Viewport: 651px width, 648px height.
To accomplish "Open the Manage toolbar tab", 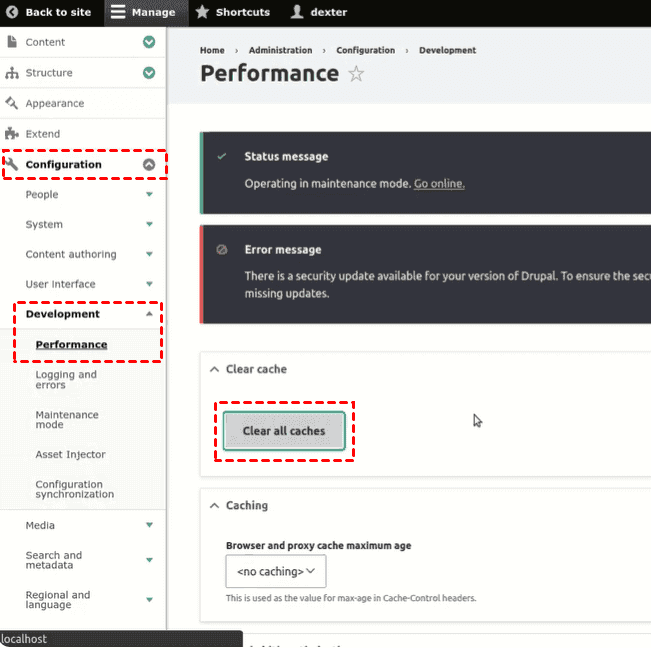I will coord(146,12).
